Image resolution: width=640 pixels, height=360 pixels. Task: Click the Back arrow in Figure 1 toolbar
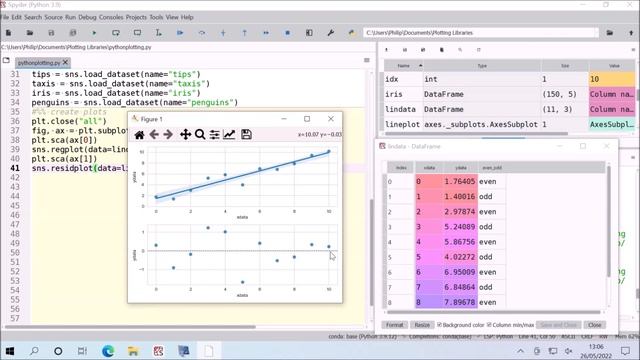(x=154, y=135)
